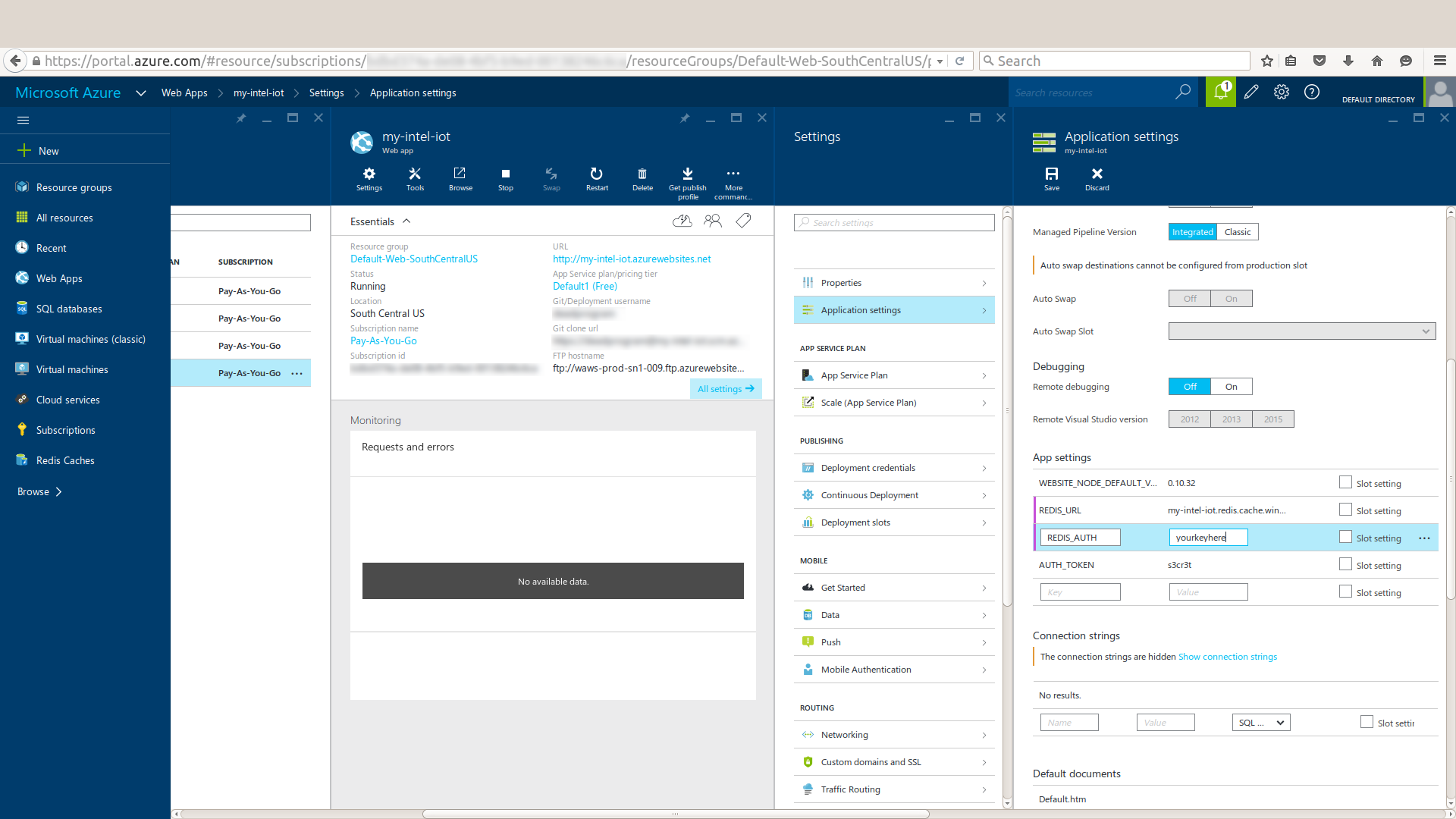Click the Search settings input field
The height and width of the screenshot is (819, 1456).
pyautogui.click(x=893, y=223)
